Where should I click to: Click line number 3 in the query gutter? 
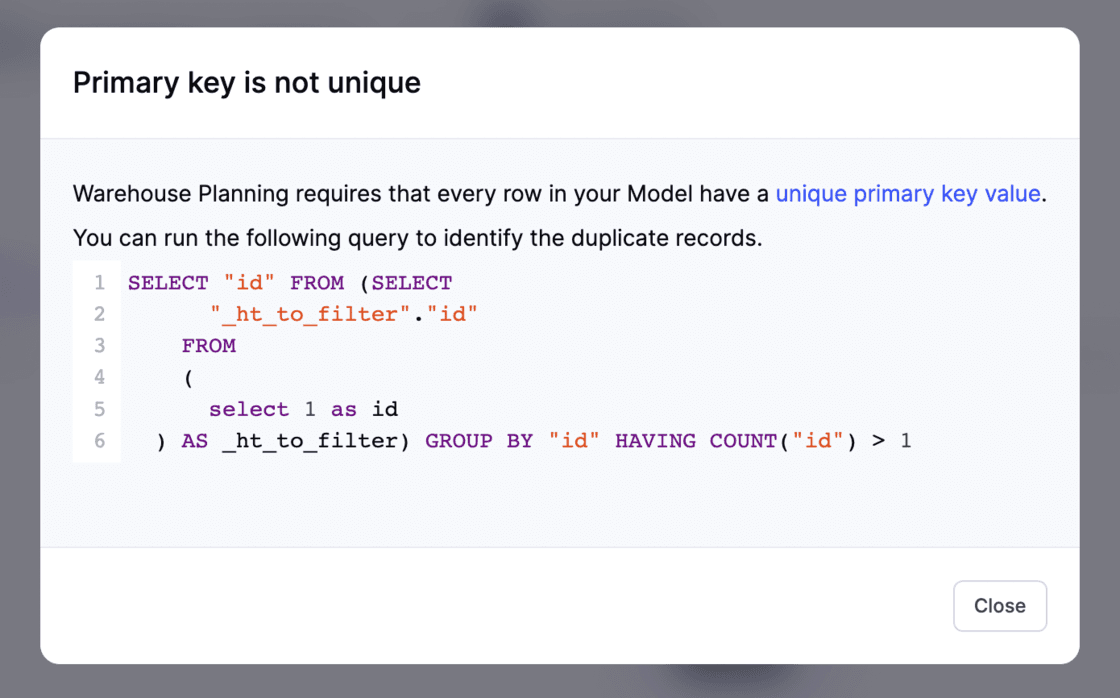[x=99, y=346]
